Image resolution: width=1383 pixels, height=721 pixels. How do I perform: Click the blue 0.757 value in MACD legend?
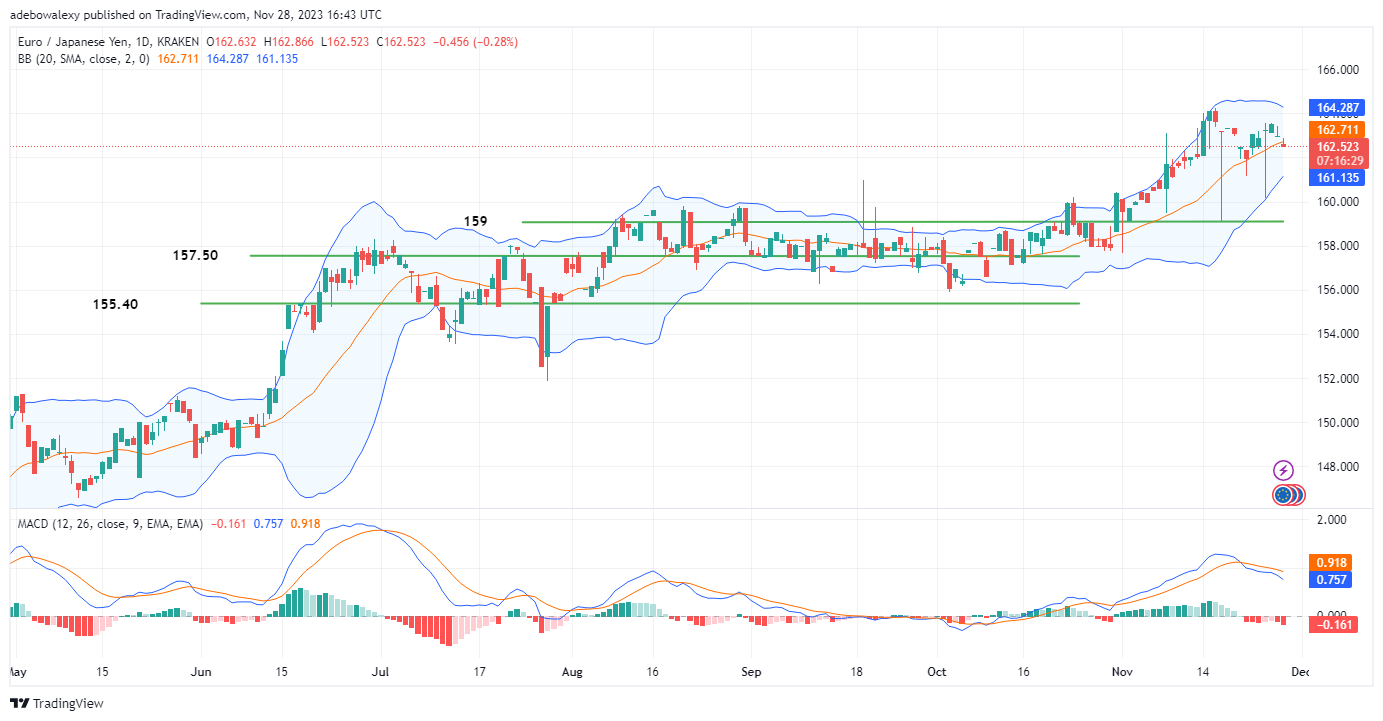(267, 524)
